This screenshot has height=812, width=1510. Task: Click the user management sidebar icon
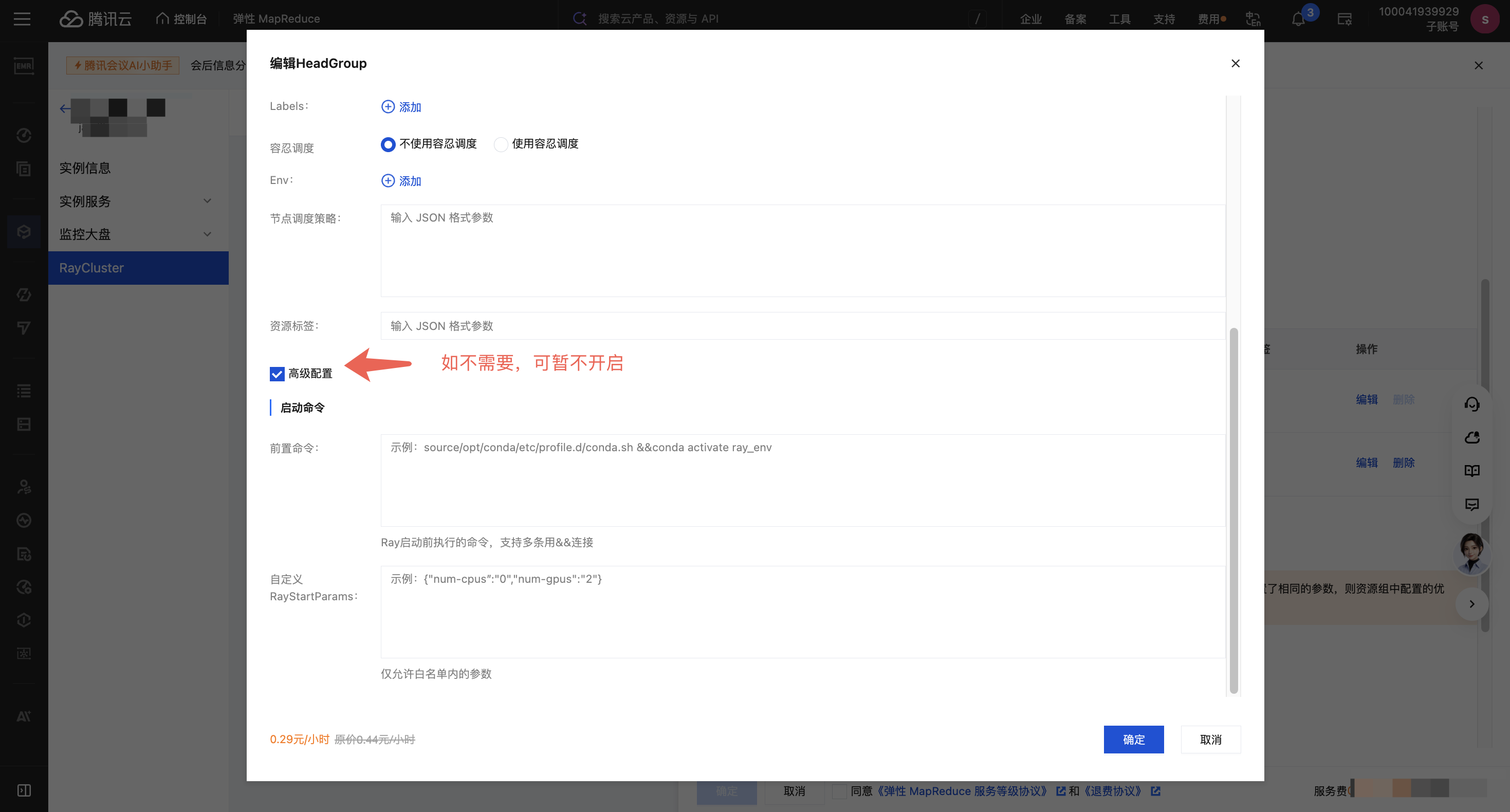(x=24, y=487)
